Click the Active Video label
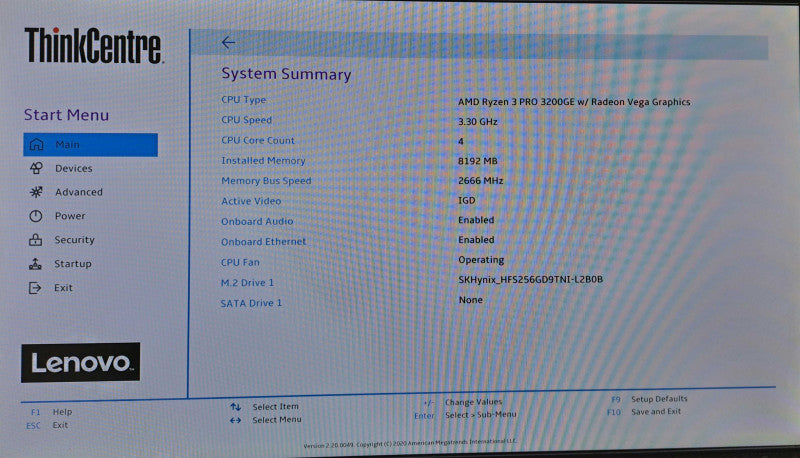This screenshot has height=458, width=800. (x=251, y=201)
